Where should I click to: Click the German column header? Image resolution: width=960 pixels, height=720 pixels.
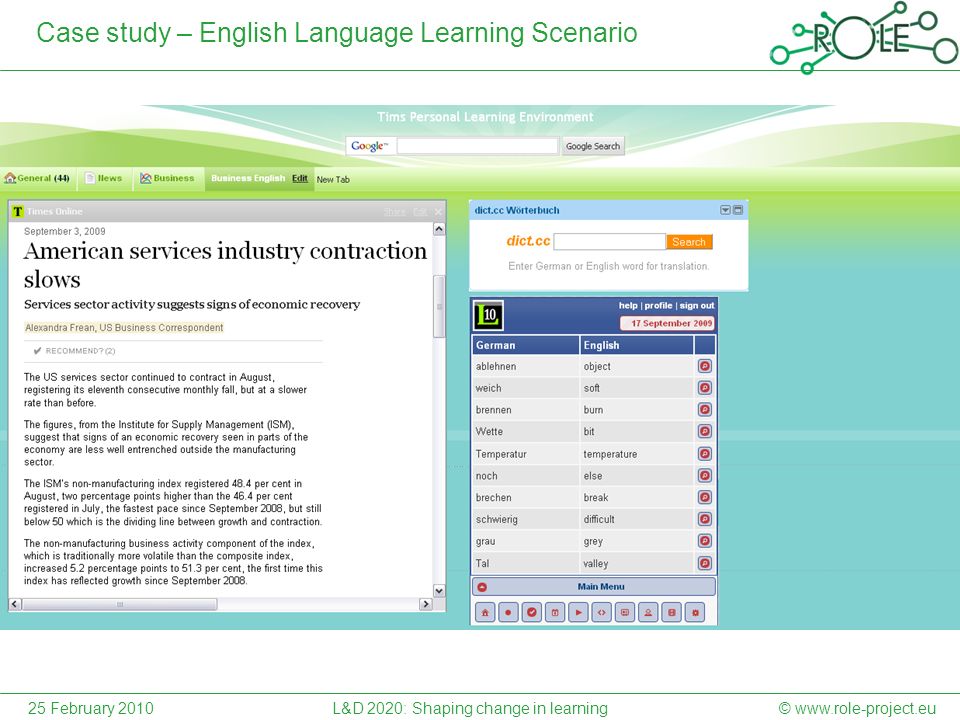click(526, 345)
